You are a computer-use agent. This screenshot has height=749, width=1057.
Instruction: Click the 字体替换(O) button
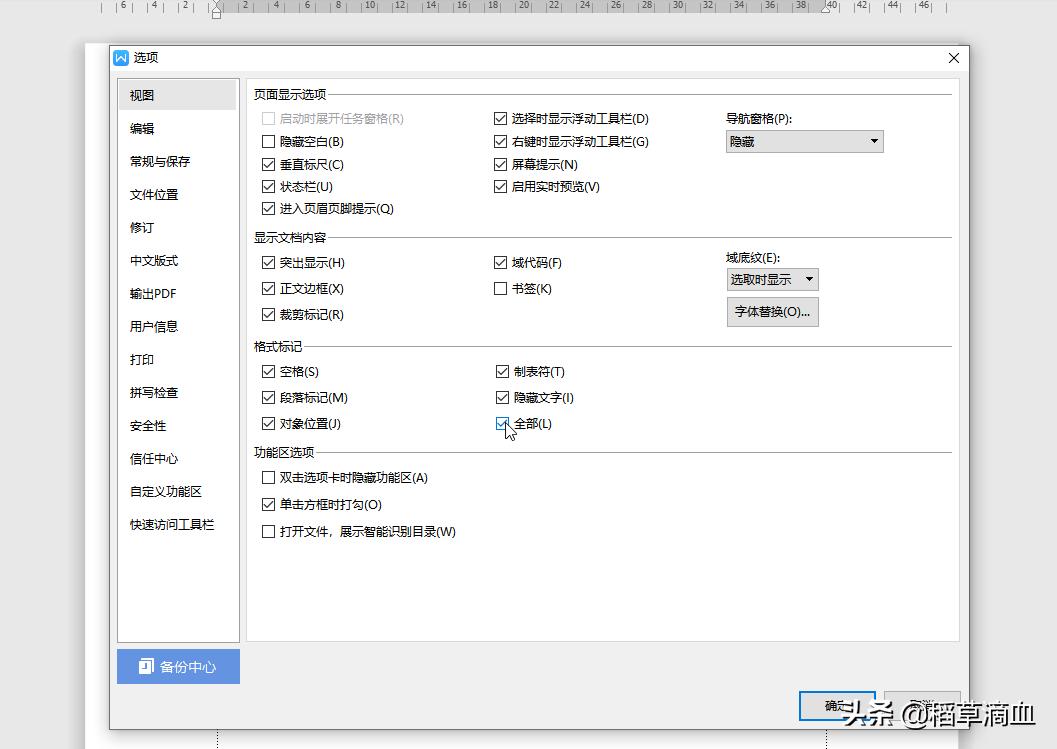771,312
